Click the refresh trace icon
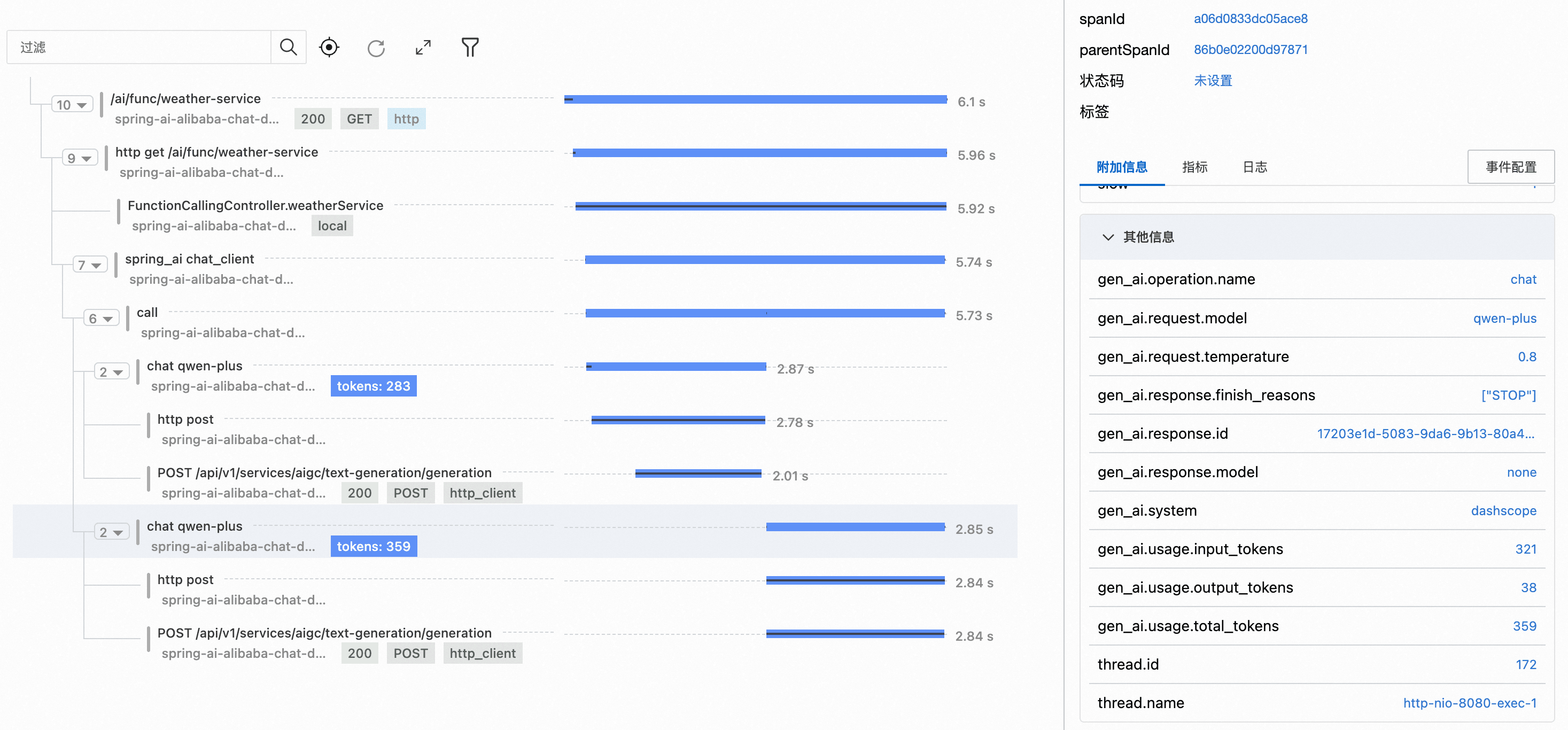1568x730 pixels. pyautogui.click(x=376, y=48)
